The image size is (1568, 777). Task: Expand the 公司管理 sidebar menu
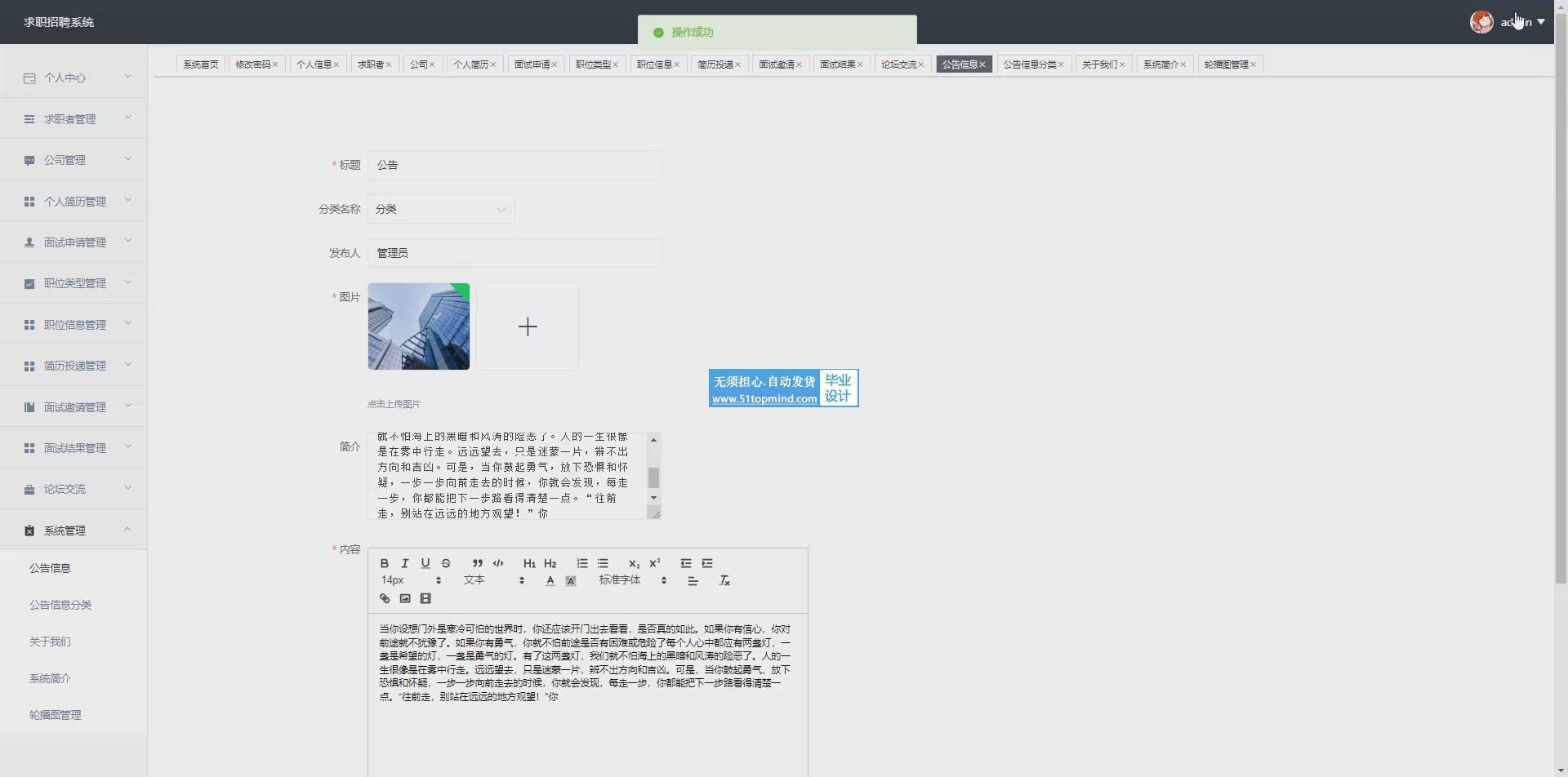pyautogui.click(x=73, y=160)
